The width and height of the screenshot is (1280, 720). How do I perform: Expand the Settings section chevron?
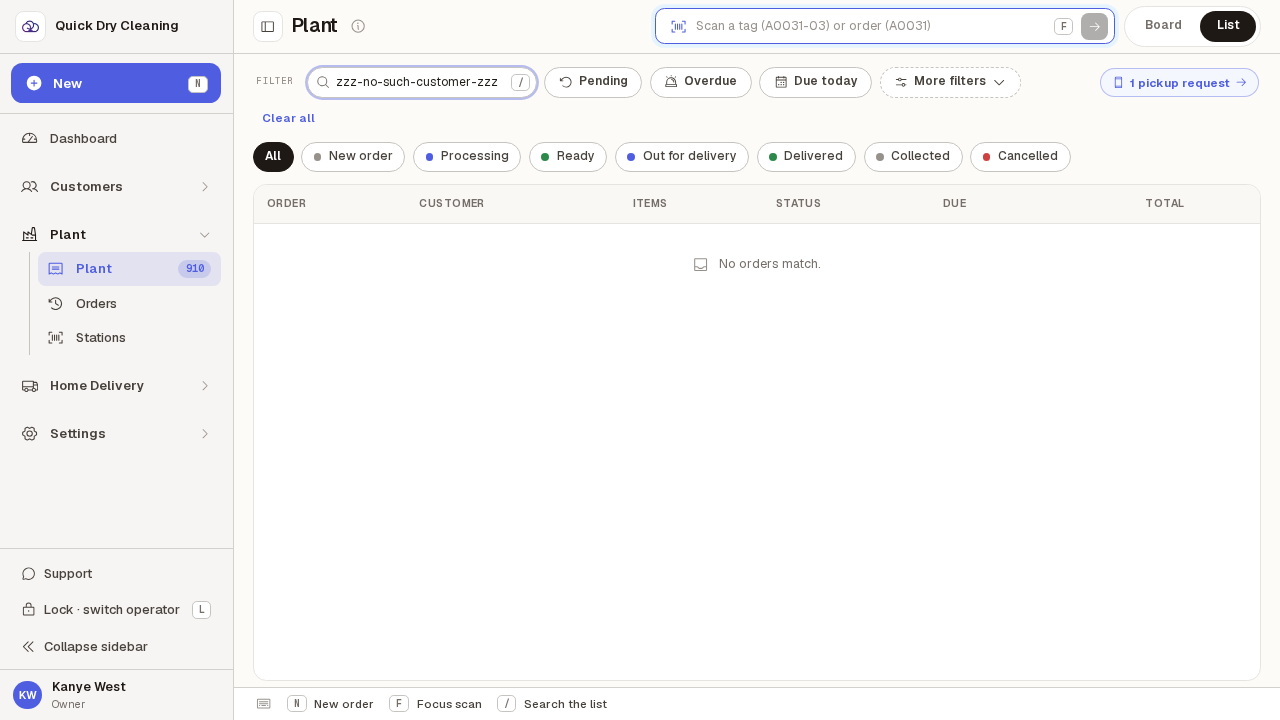(205, 434)
